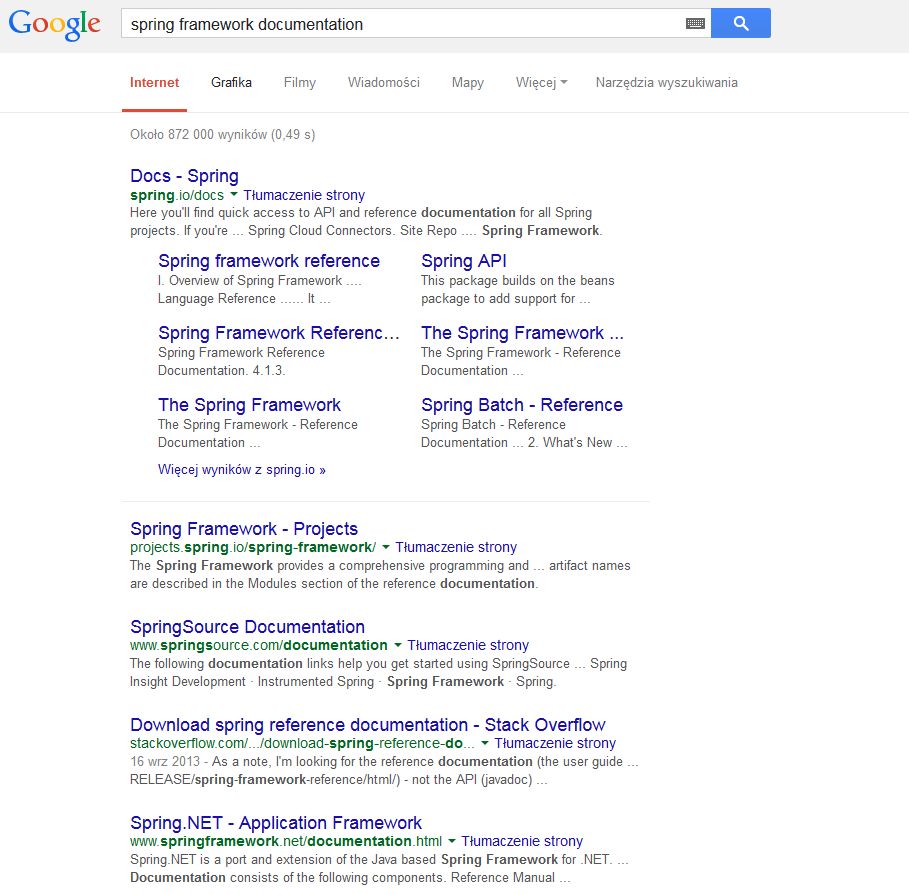The width and height of the screenshot is (909, 895).
Task: Open the SpringSource Documentation result
Action: click(248, 627)
